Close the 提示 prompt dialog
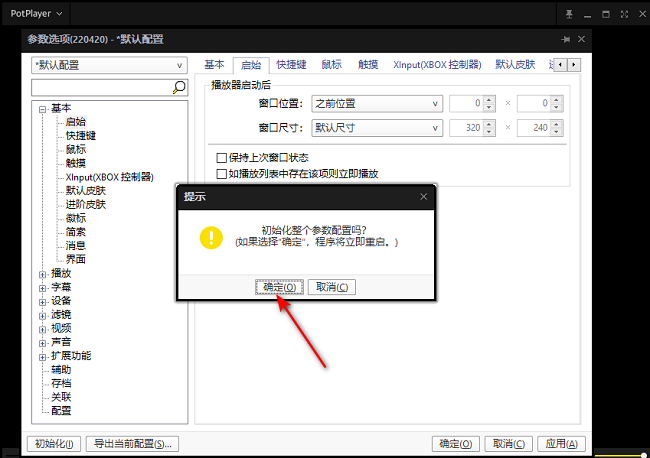 423,197
